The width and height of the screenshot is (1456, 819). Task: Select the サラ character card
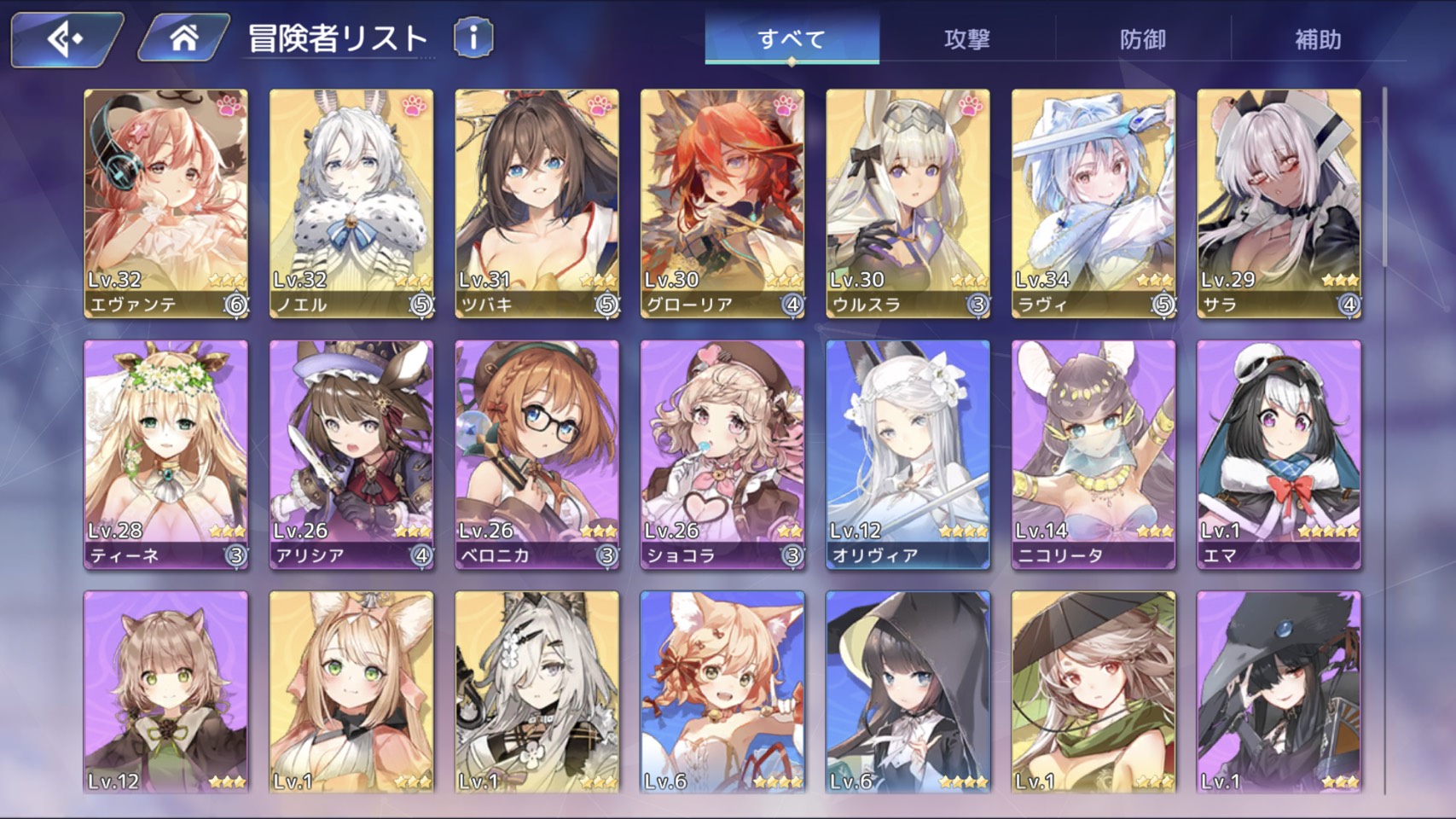point(1279,204)
